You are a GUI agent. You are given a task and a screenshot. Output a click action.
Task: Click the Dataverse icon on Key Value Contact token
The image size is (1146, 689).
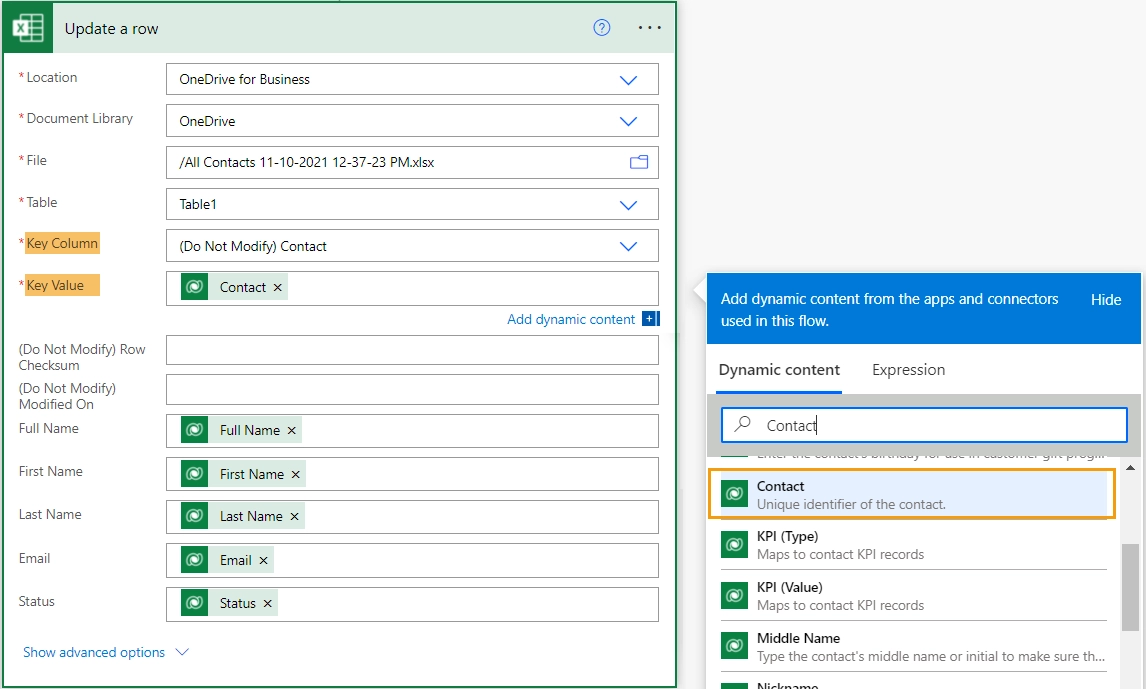(x=194, y=287)
